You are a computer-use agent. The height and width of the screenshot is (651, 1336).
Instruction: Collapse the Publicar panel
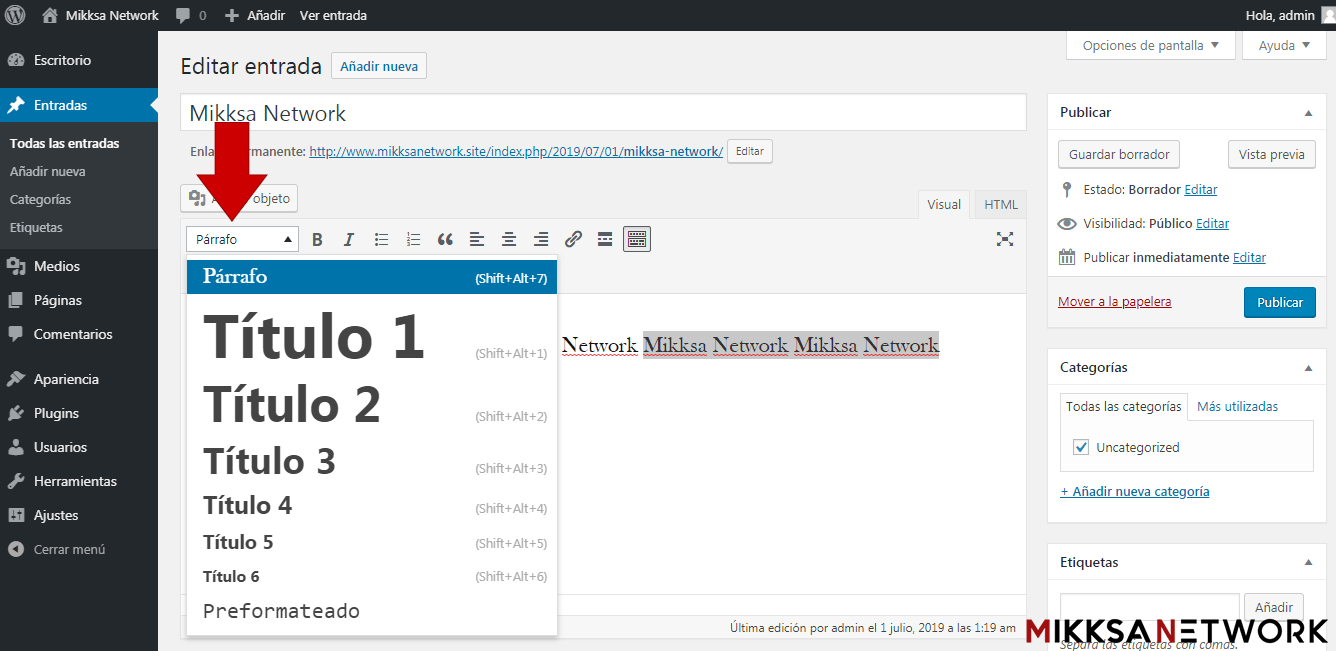(1308, 113)
